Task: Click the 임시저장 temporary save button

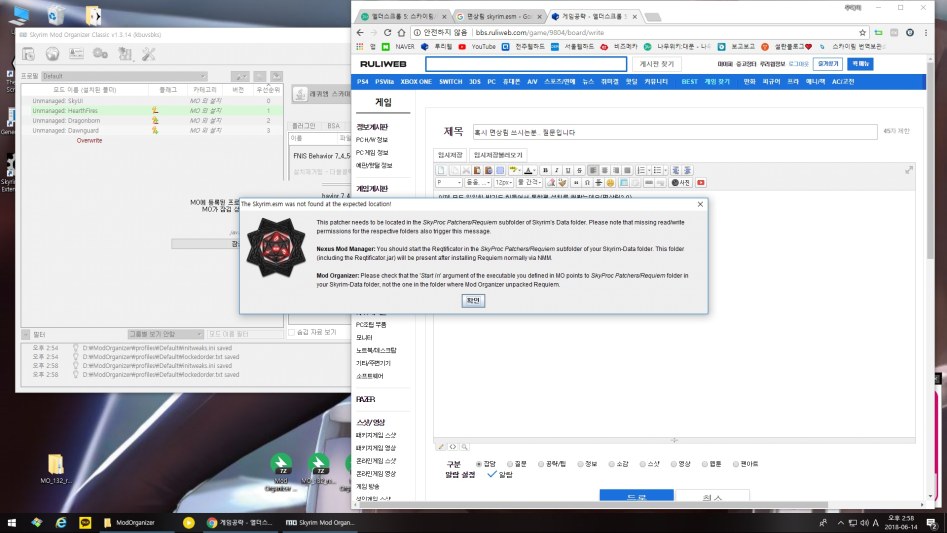Action: (x=450, y=155)
